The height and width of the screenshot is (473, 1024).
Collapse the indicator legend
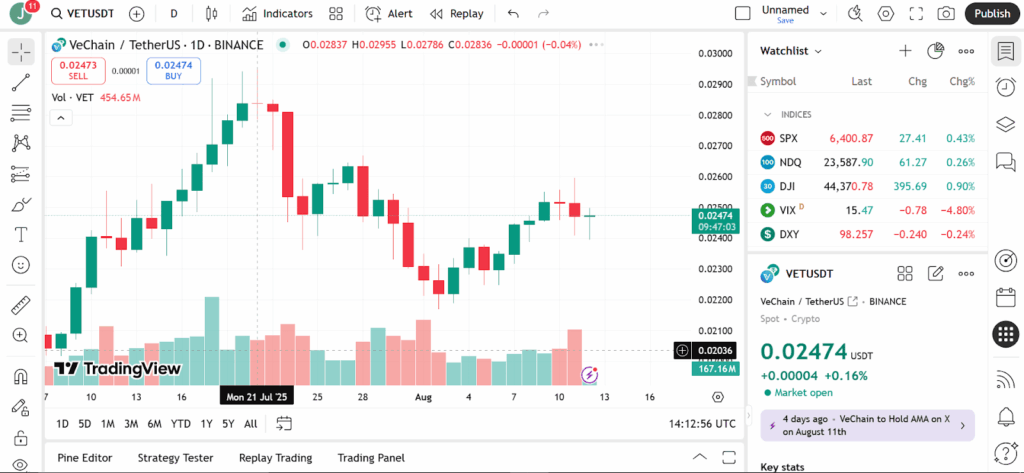(61, 118)
